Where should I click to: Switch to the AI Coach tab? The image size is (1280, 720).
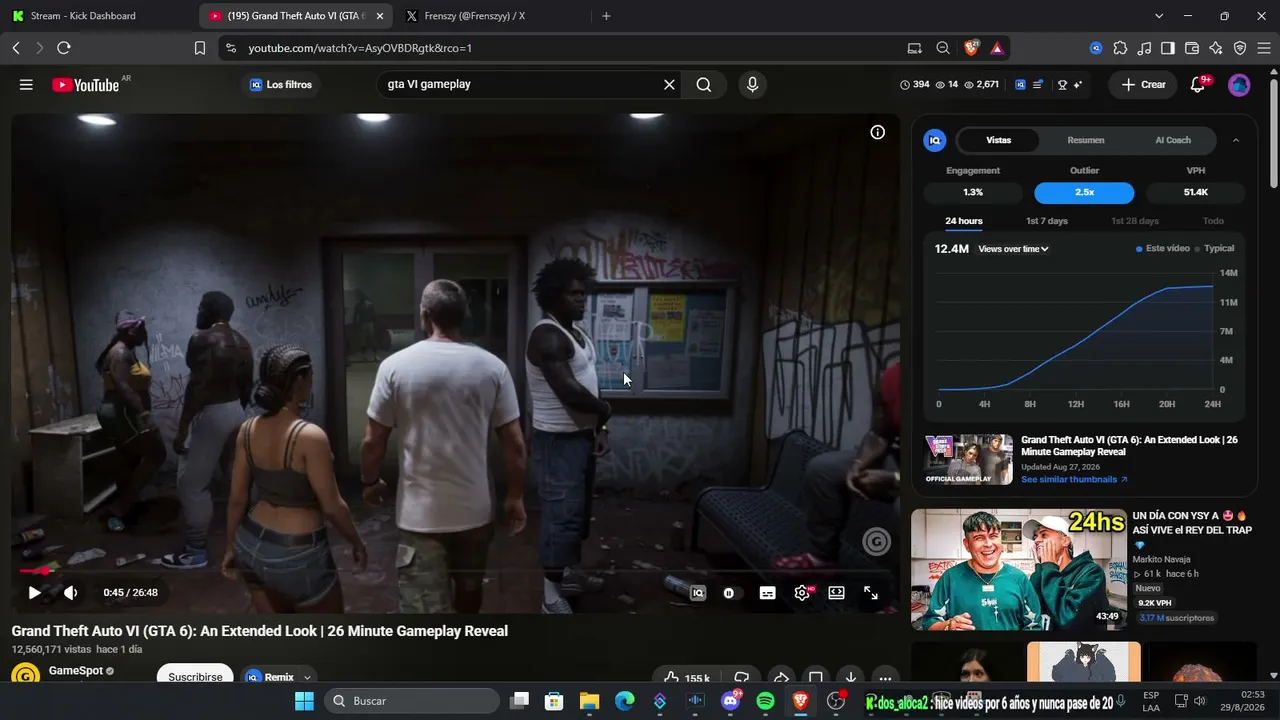pos(1173,141)
